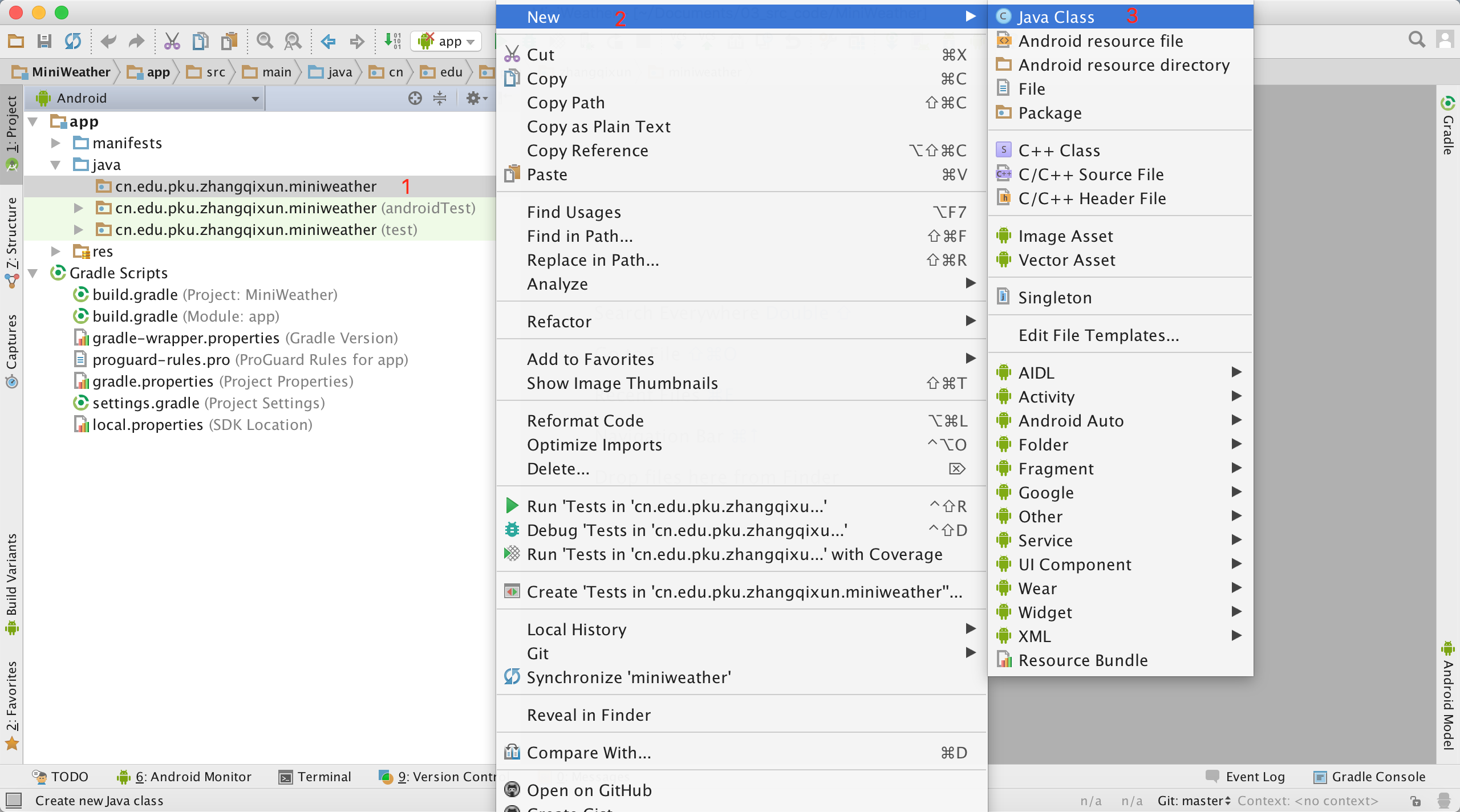Image resolution: width=1460 pixels, height=812 pixels.
Task: Click MiniWeather breadcrumb in navigation bar
Action: click(62, 72)
